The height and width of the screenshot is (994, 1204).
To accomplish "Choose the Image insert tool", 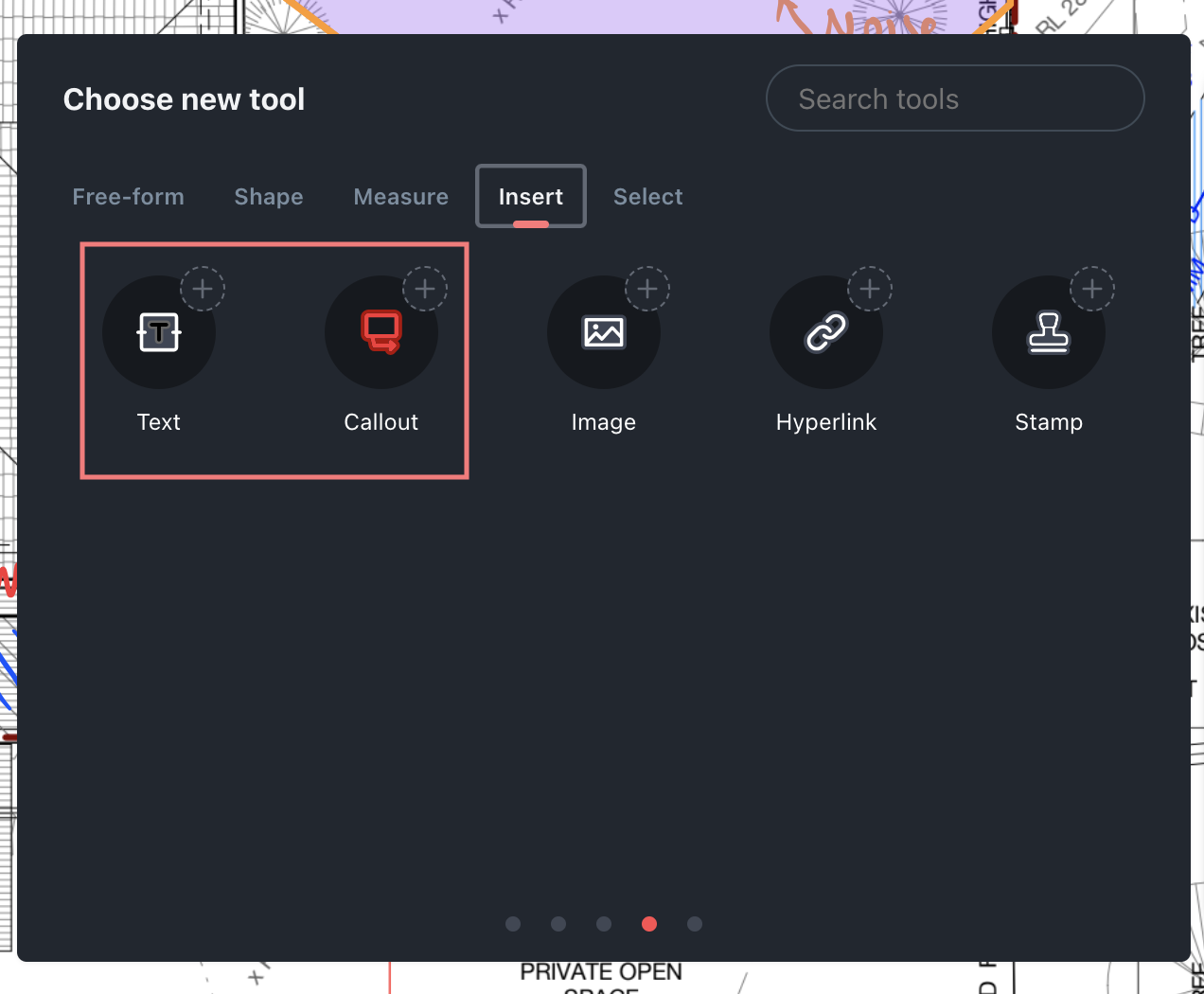I will point(603,331).
